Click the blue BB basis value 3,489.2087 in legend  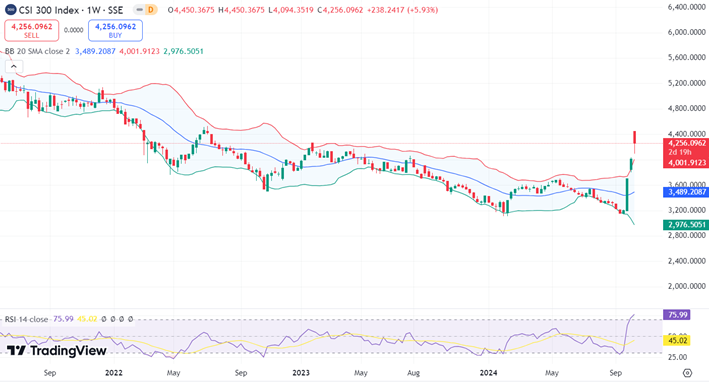[95, 51]
